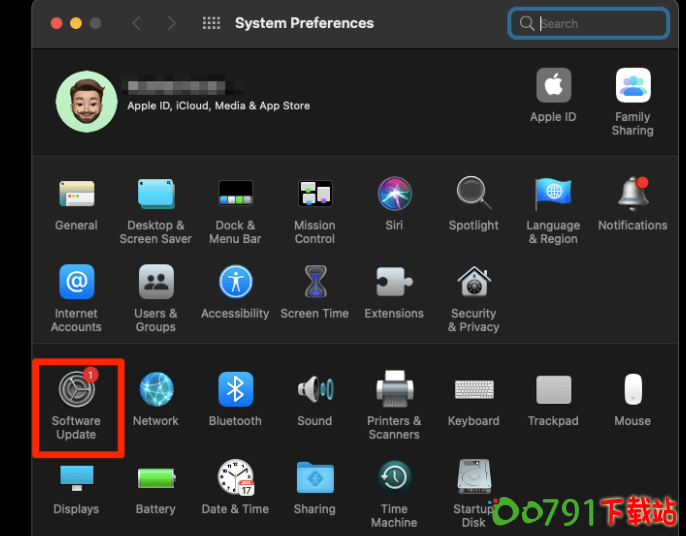The height and width of the screenshot is (536, 686).
Task: Open Dock & Menu Bar preferences
Action: (x=235, y=194)
